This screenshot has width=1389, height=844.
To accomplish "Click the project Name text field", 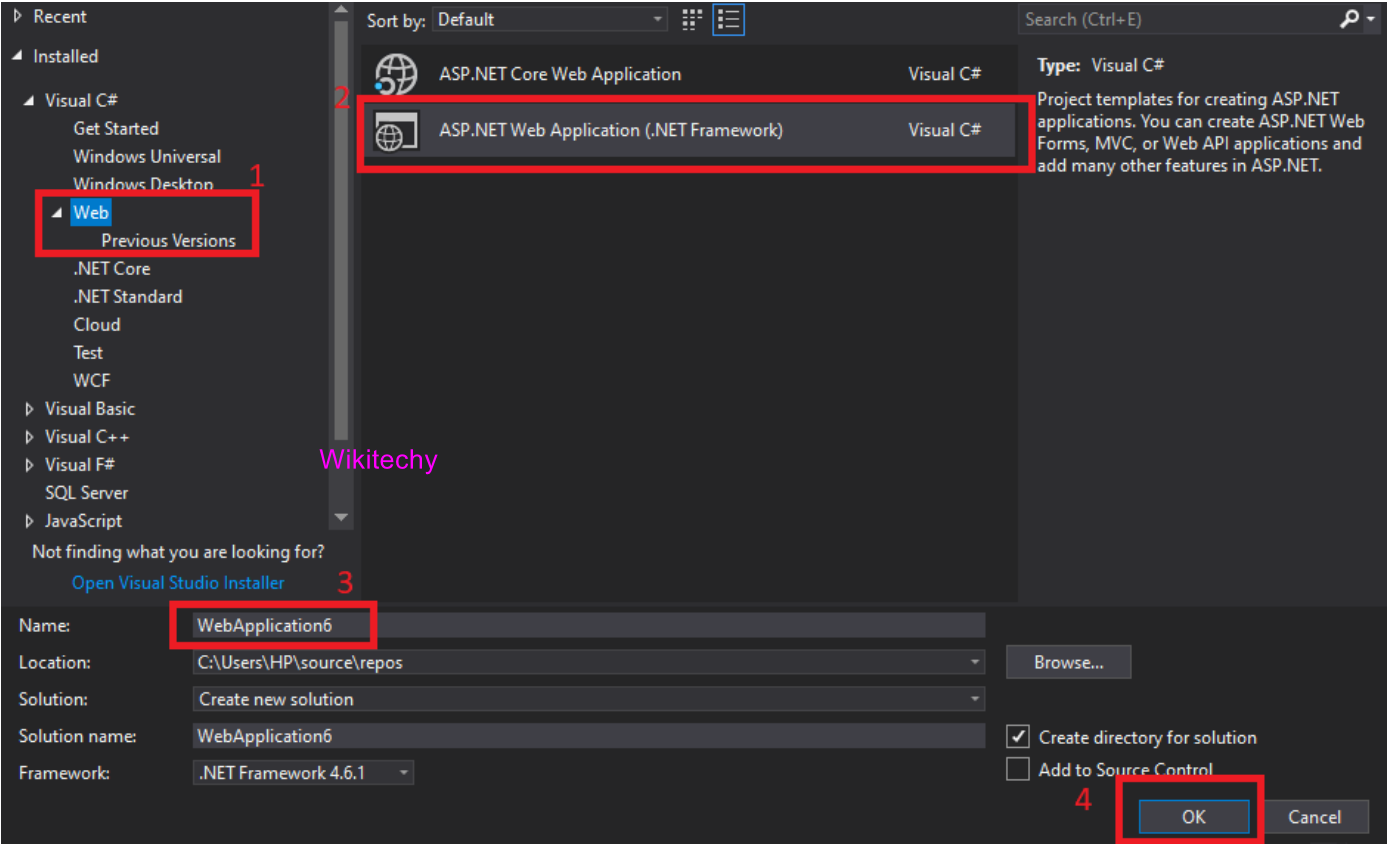I will tap(588, 625).
